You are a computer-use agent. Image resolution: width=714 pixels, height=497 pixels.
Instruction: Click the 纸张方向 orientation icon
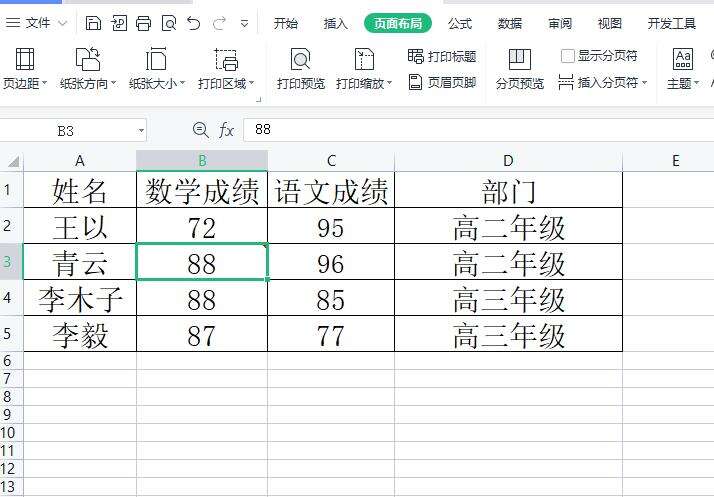pyautogui.click(x=87, y=59)
